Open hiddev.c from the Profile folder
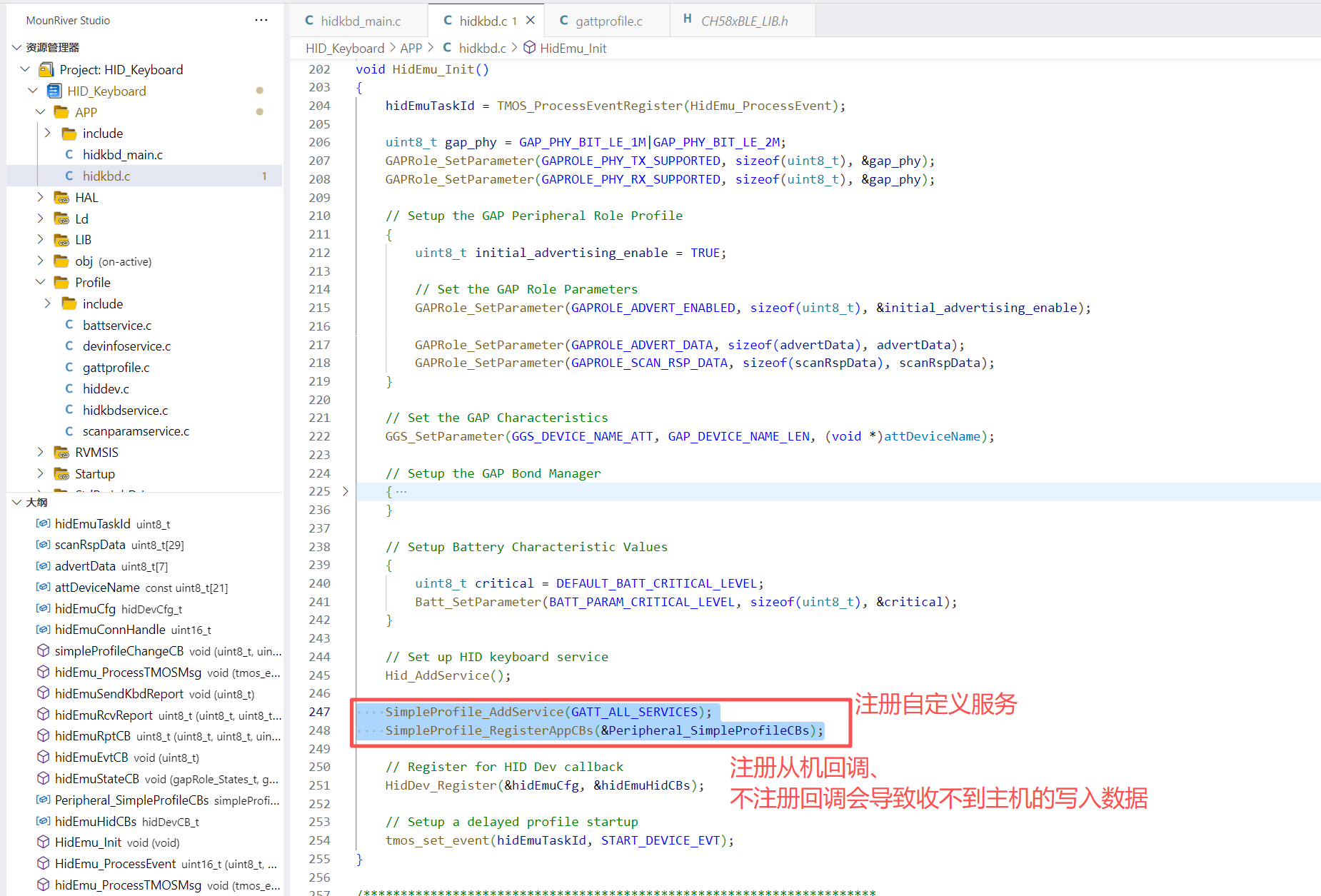 click(106, 388)
